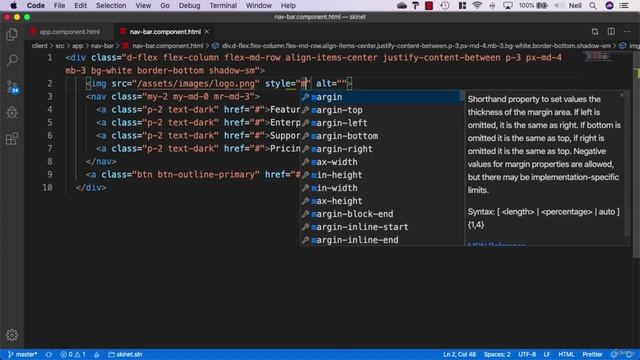
Task: Open the View menu
Action: coord(143,5)
